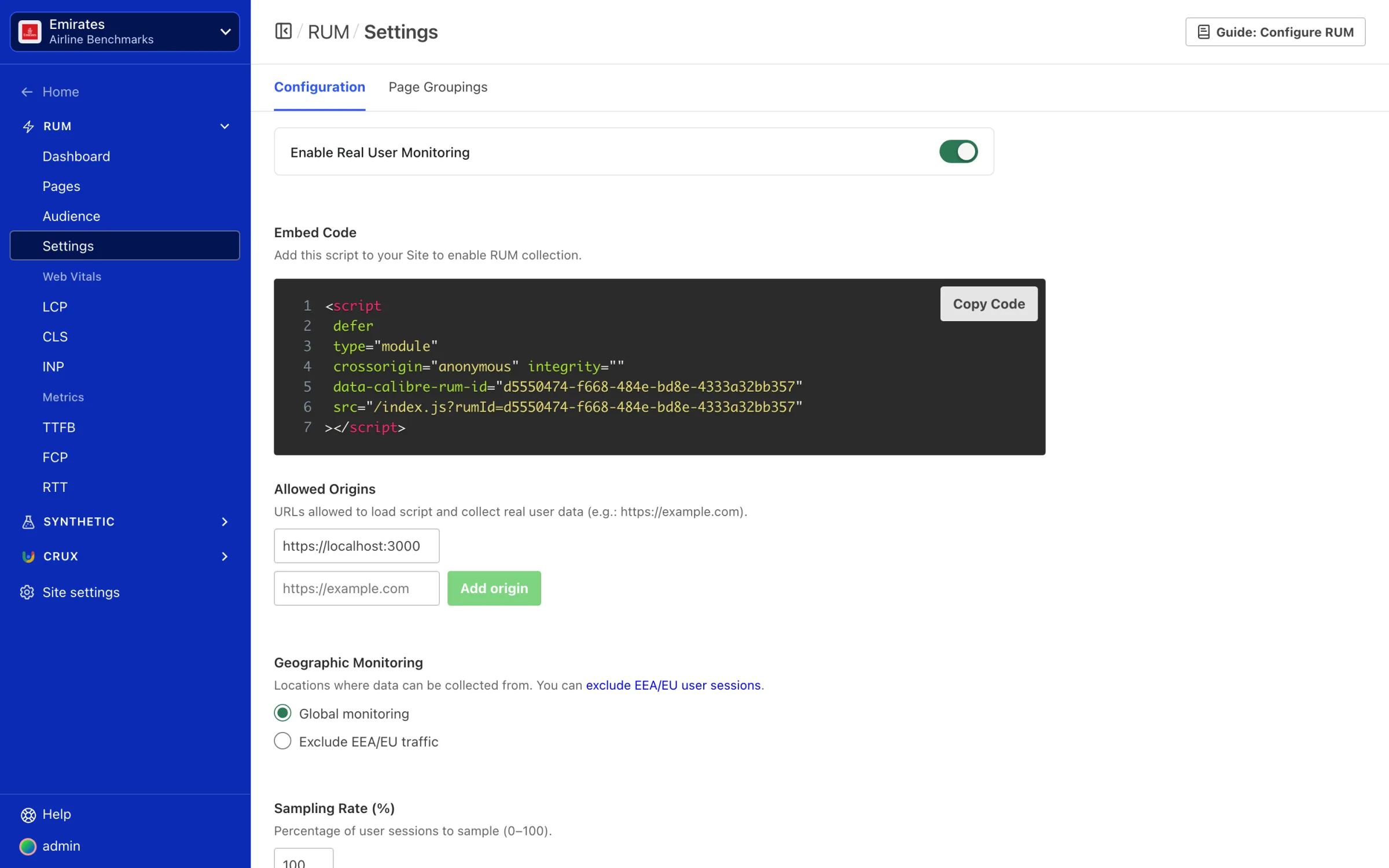
Task: Click the back arrow icon beside Home
Action: click(x=27, y=92)
